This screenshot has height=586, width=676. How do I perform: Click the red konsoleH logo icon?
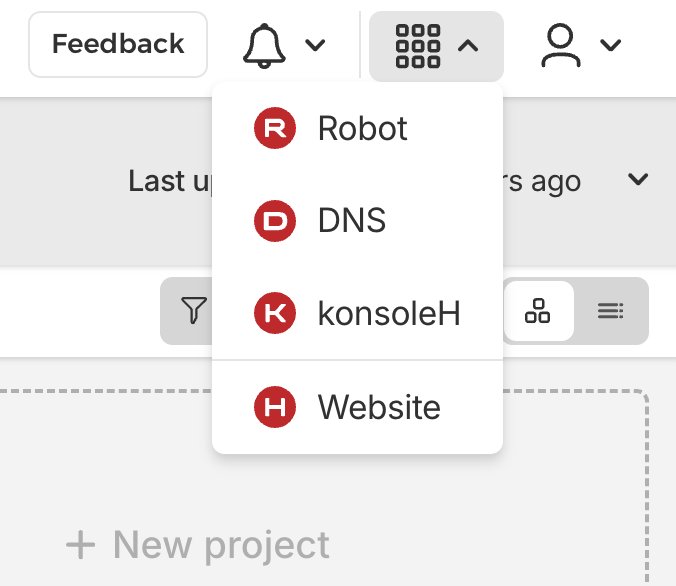tap(275, 314)
